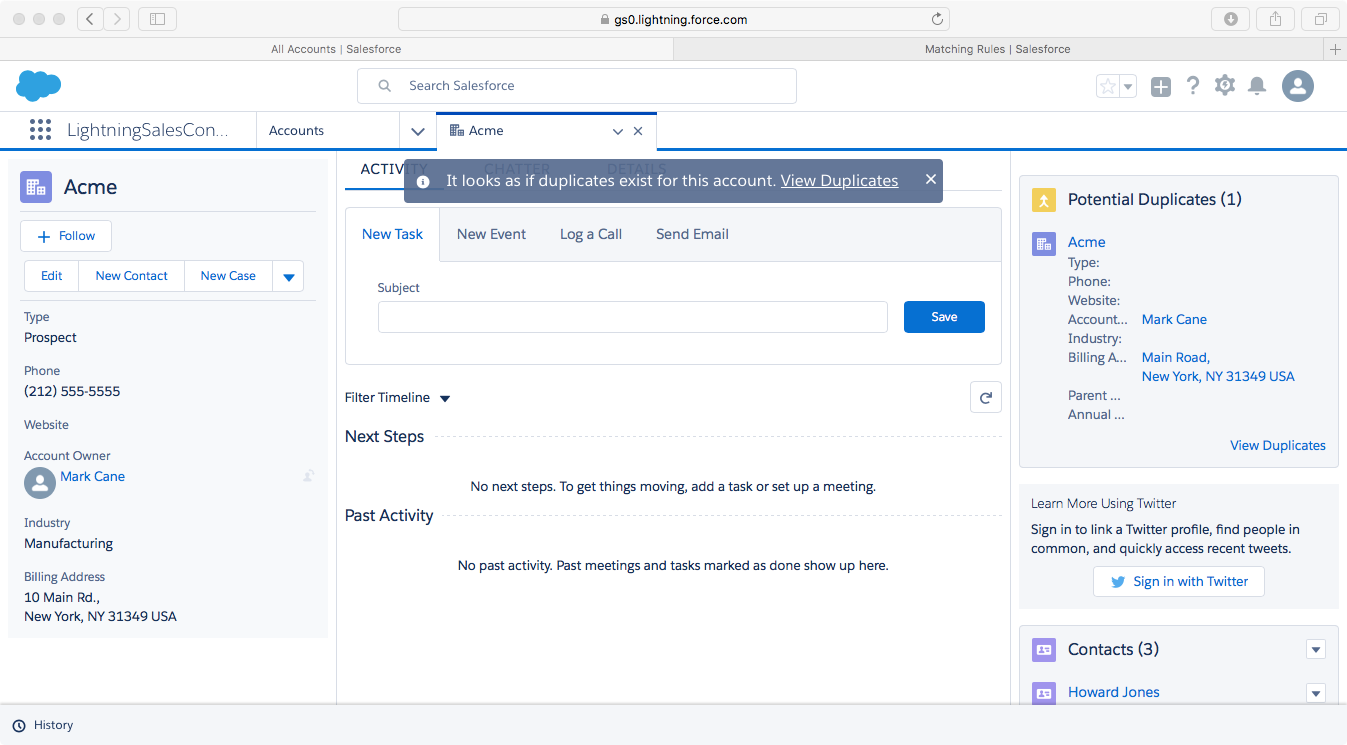Image resolution: width=1347 pixels, height=745 pixels.
Task: Open Main Road billing address link
Action: tap(1218, 367)
